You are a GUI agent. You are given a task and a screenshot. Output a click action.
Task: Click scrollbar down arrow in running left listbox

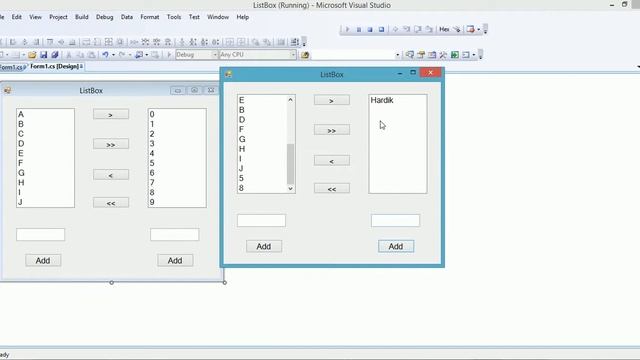tap(290, 189)
